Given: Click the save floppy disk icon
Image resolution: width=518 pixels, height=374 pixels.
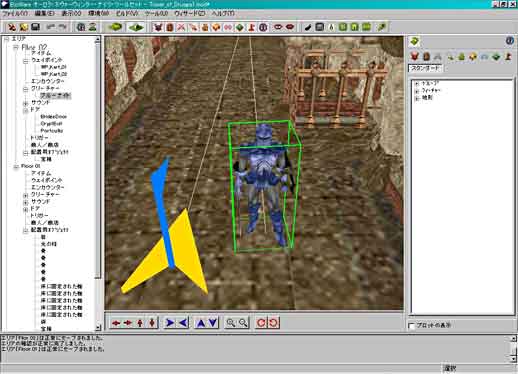Looking at the screenshot, I should point(36,27).
